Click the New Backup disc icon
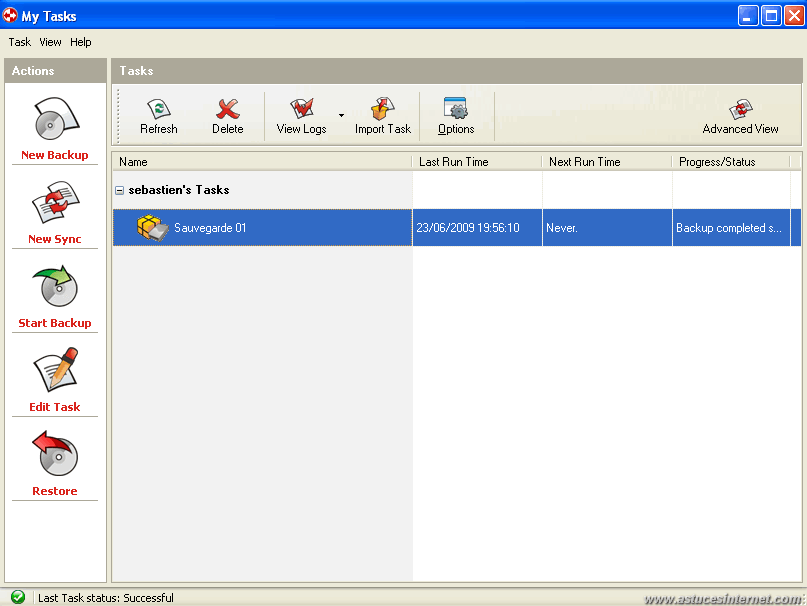 [x=57, y=119]
